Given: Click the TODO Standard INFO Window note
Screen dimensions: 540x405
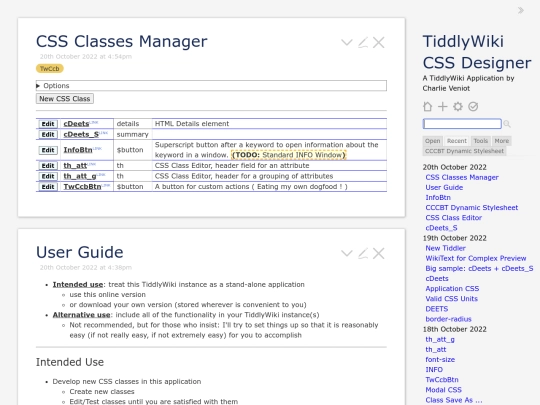Looking at the screenshot, I should pyautogui.click(x=289, y=155).
